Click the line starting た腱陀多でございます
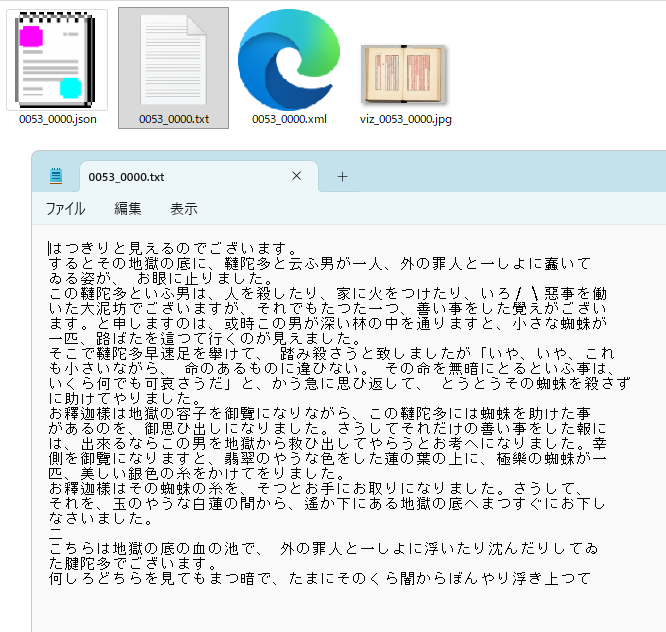Screen dimensions: 666x632 pos(133,563)
